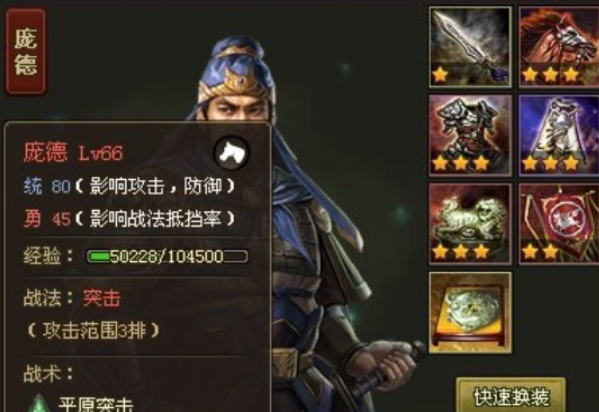The width and height of the screenshot is (599, 412).
Task: Click the 统 80 command stat
Action: (47, 186)
